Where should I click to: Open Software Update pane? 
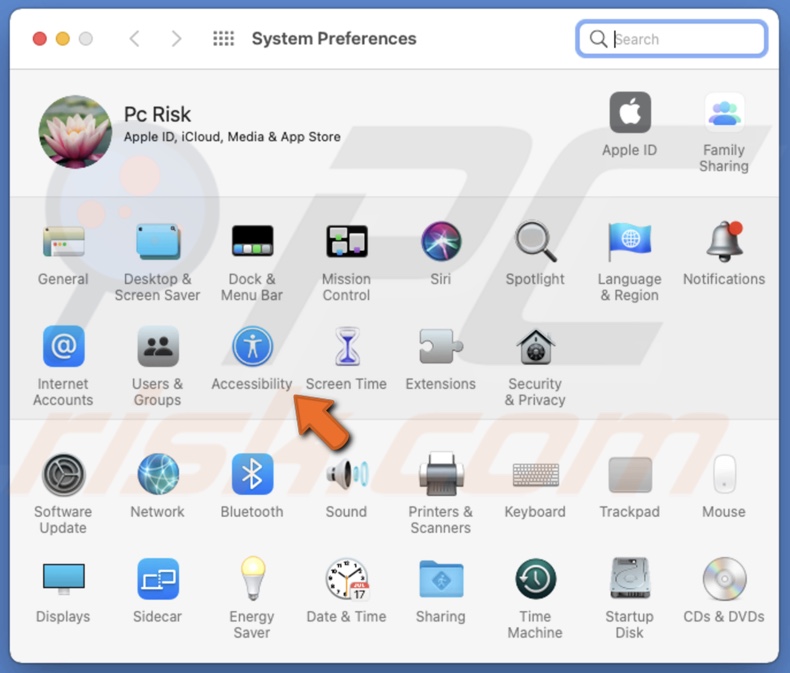click(x=63, y=474)
